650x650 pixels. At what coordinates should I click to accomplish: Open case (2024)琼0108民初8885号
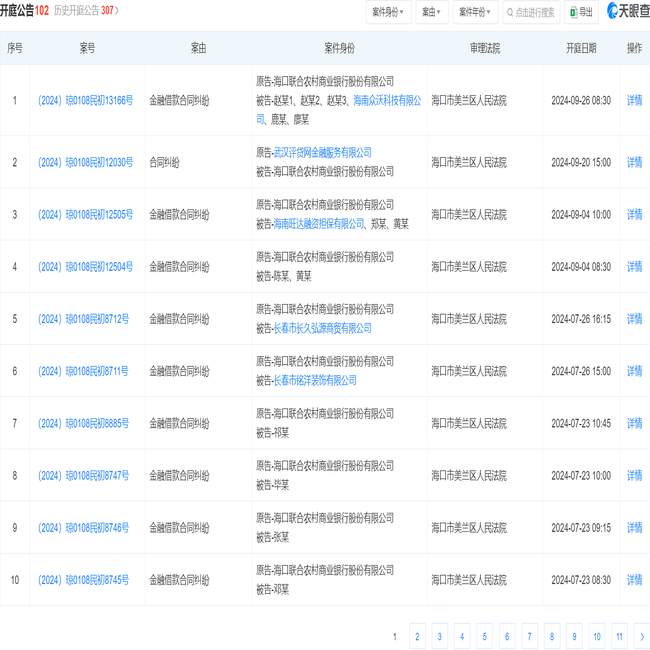point(83,423)
